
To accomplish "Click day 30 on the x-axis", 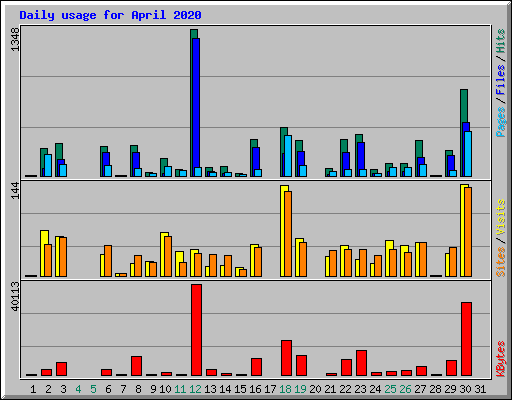I will pyautogui.click(x=465, y=389).
